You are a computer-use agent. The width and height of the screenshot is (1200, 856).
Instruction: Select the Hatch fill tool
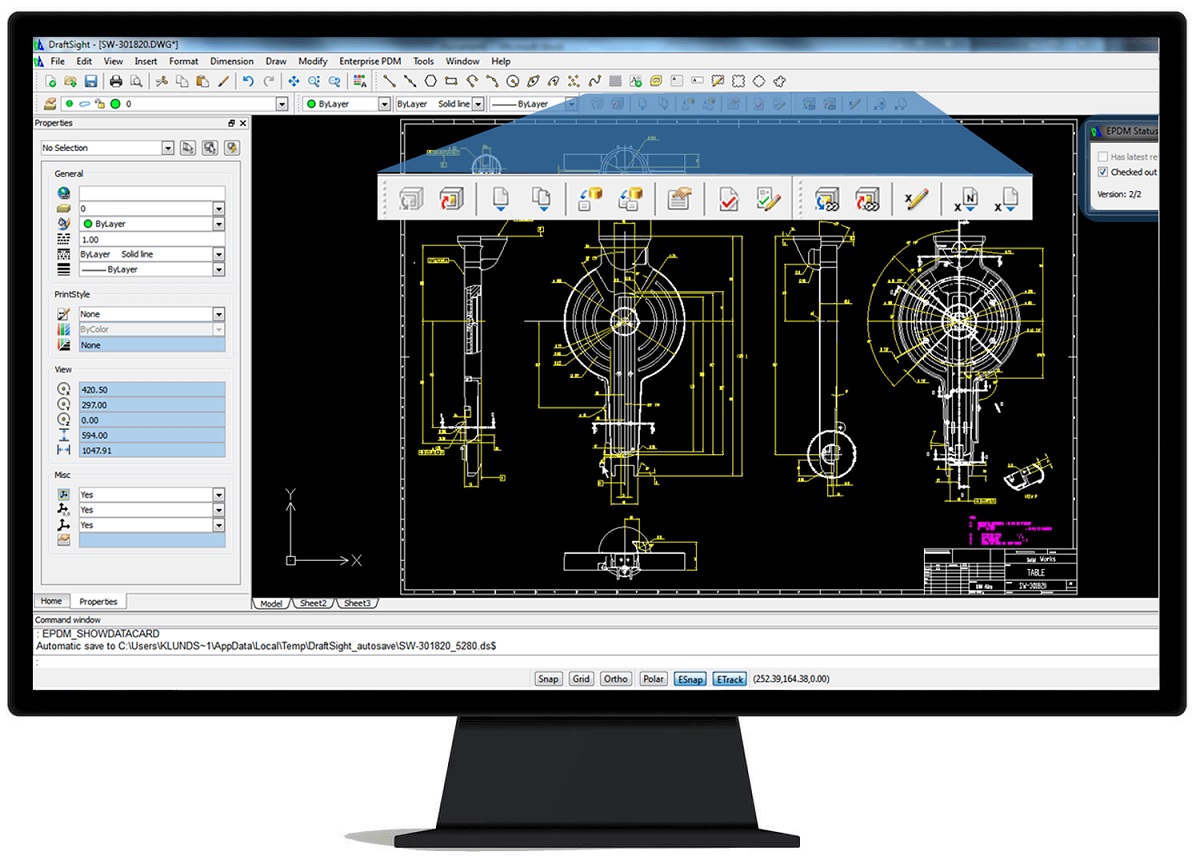point(616,81)
